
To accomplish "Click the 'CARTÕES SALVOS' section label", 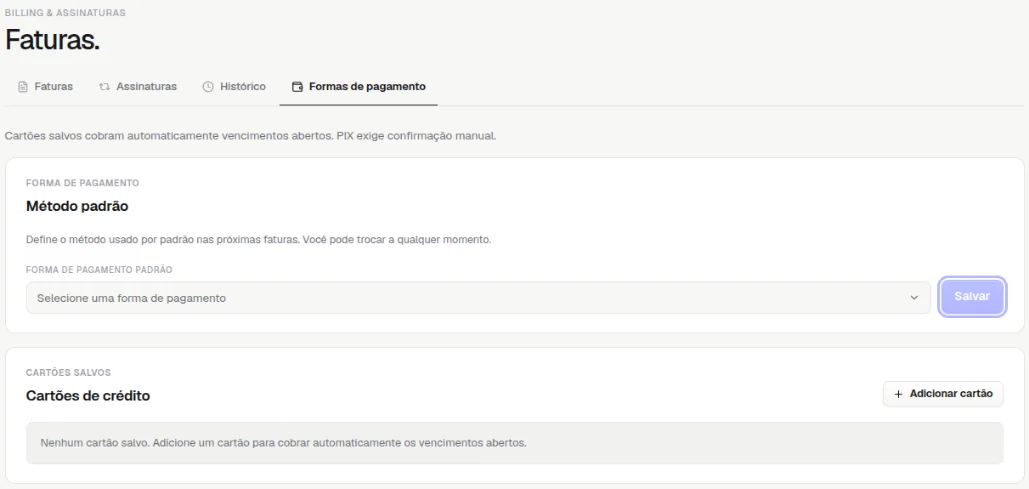I will click(x=68, y=373).
